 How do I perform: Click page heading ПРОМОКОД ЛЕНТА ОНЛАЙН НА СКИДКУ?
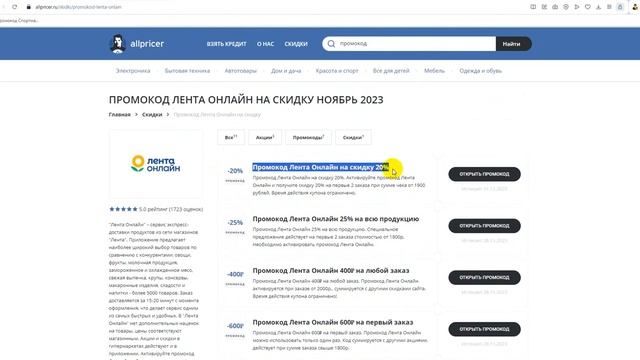pyautogui.click(x=246, y=100)
